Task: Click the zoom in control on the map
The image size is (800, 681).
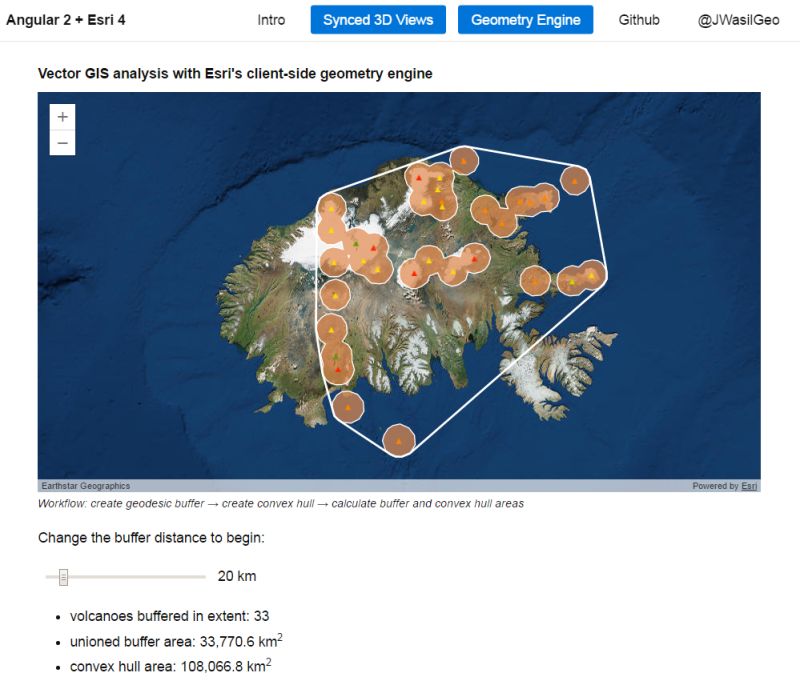Action: coord(62,117)
